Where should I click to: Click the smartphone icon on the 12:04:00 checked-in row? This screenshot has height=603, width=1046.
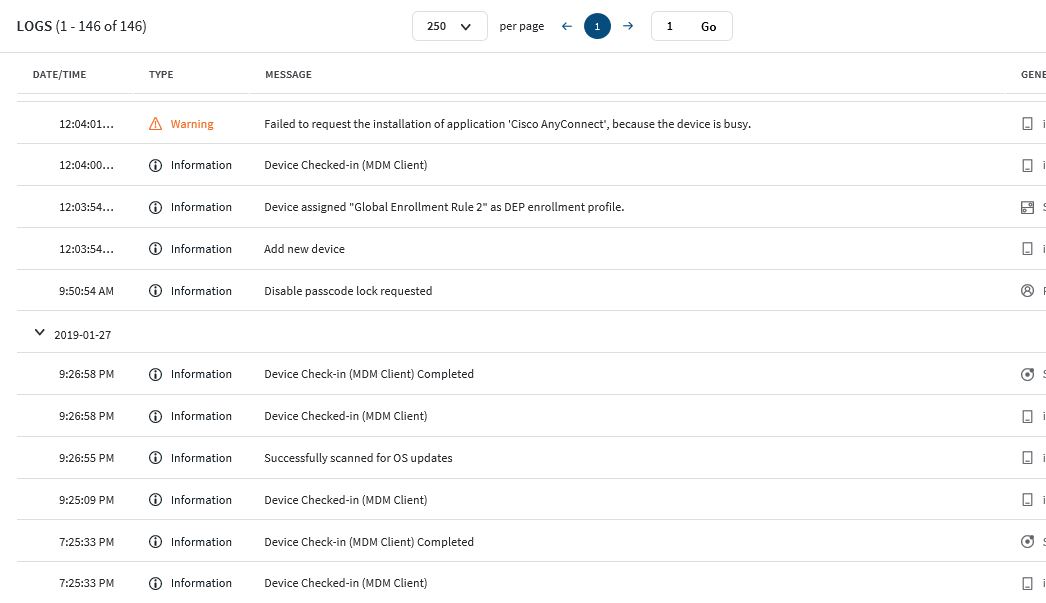pos(1027,164)
